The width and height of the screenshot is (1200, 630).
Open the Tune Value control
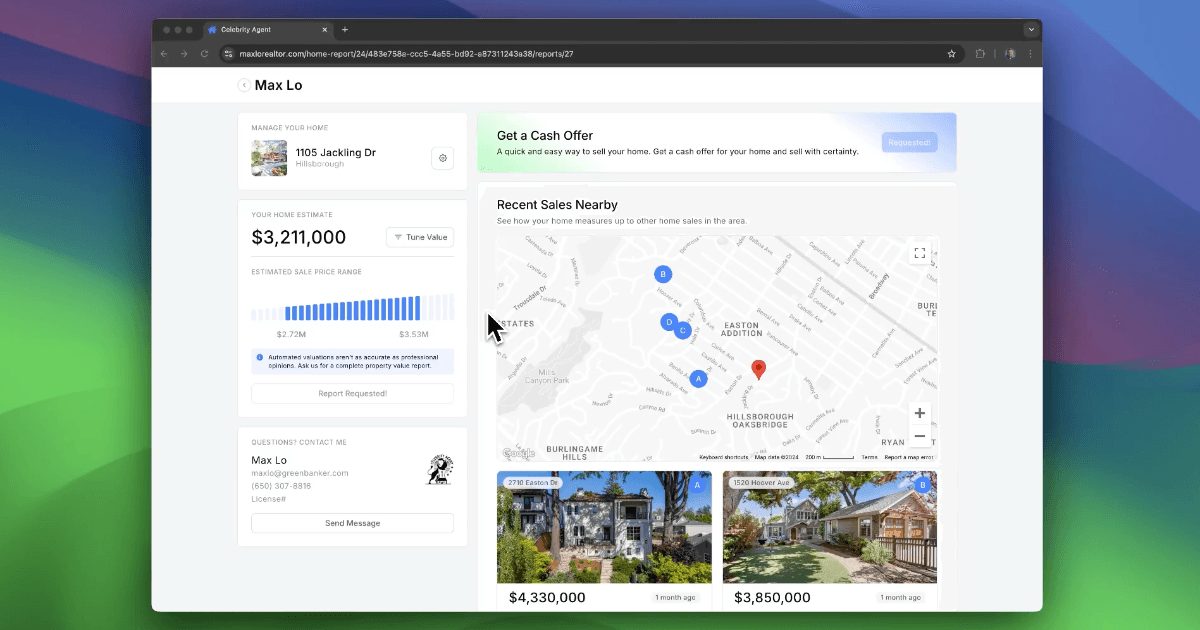pos(420,237)
